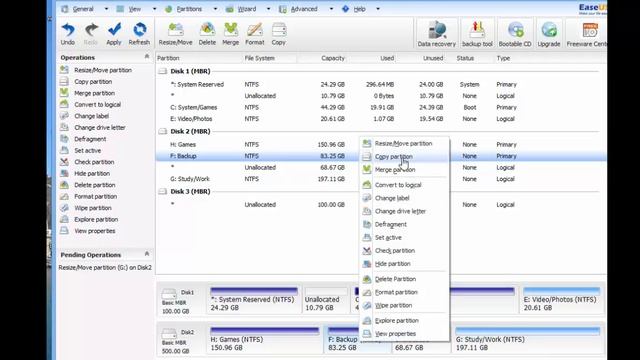Image resolution: width=640 pixels, height=360 pixels.
Task: Choose Change label in the context menu
Action: 404,198
